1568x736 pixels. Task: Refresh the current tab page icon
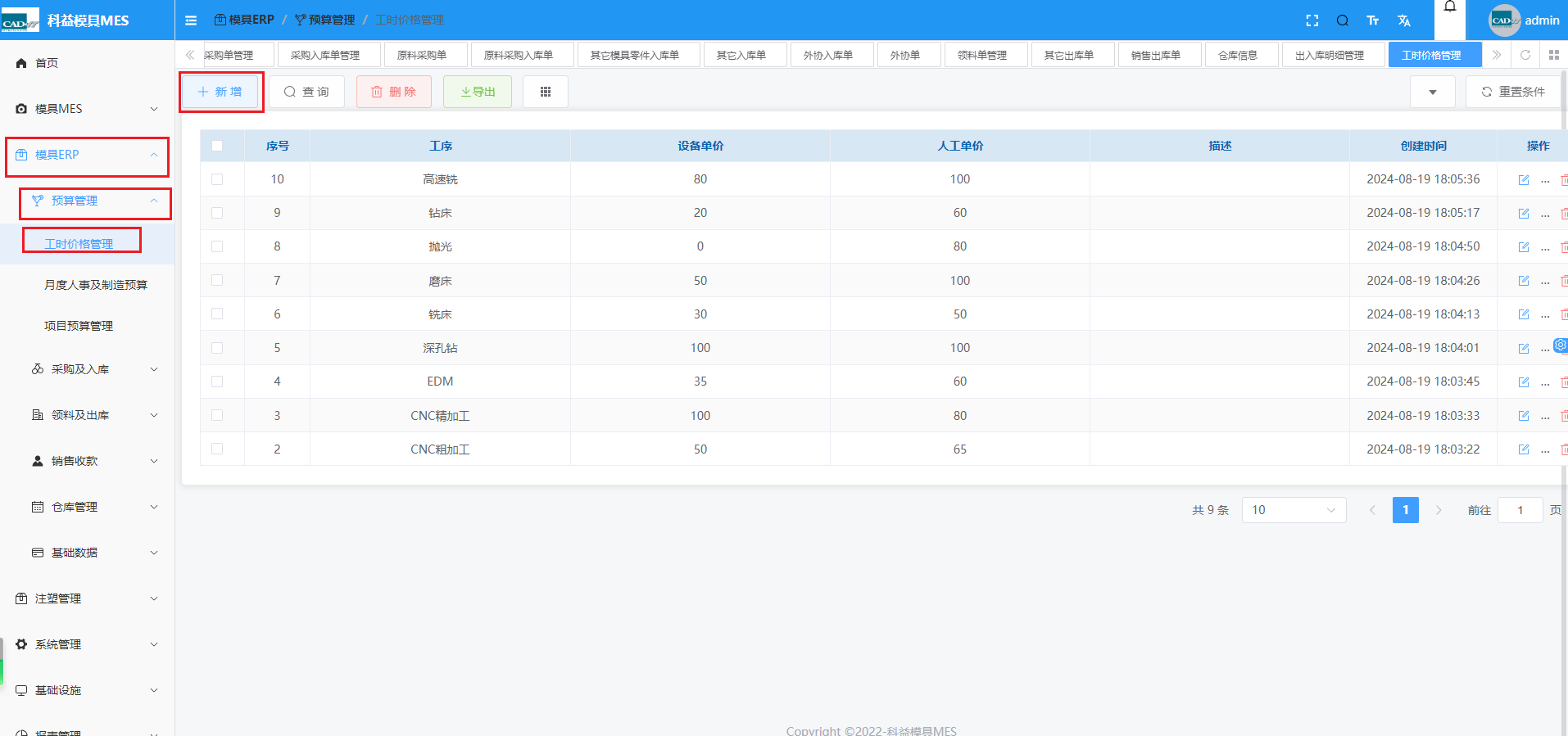click(1525, 55)
